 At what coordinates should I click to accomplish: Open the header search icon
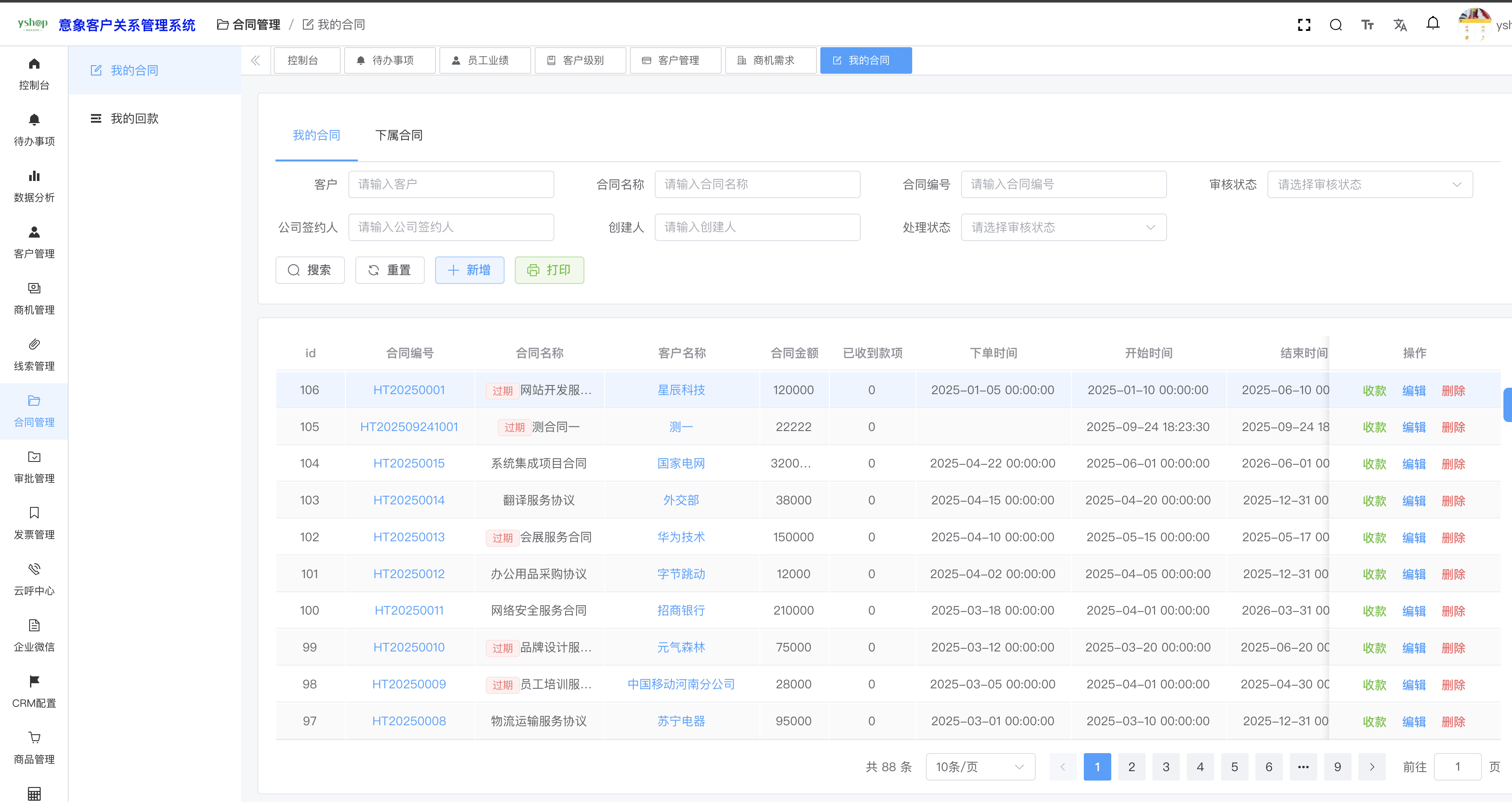coord(1335,24)
